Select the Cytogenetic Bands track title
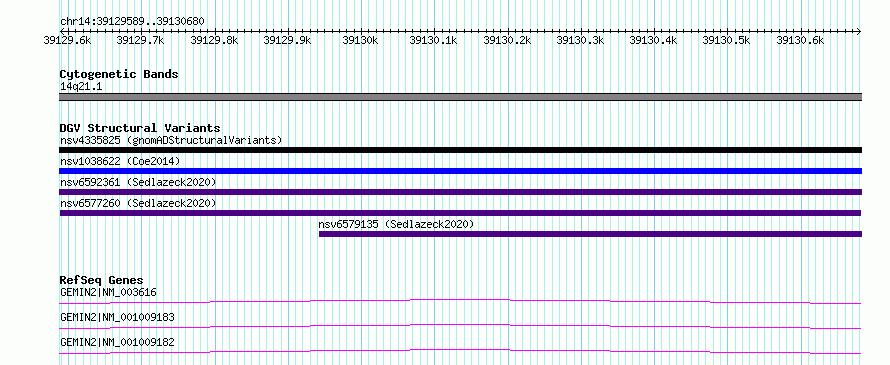Image resolution: width=890 pixels, height=365 pixels. pos(119,74)
